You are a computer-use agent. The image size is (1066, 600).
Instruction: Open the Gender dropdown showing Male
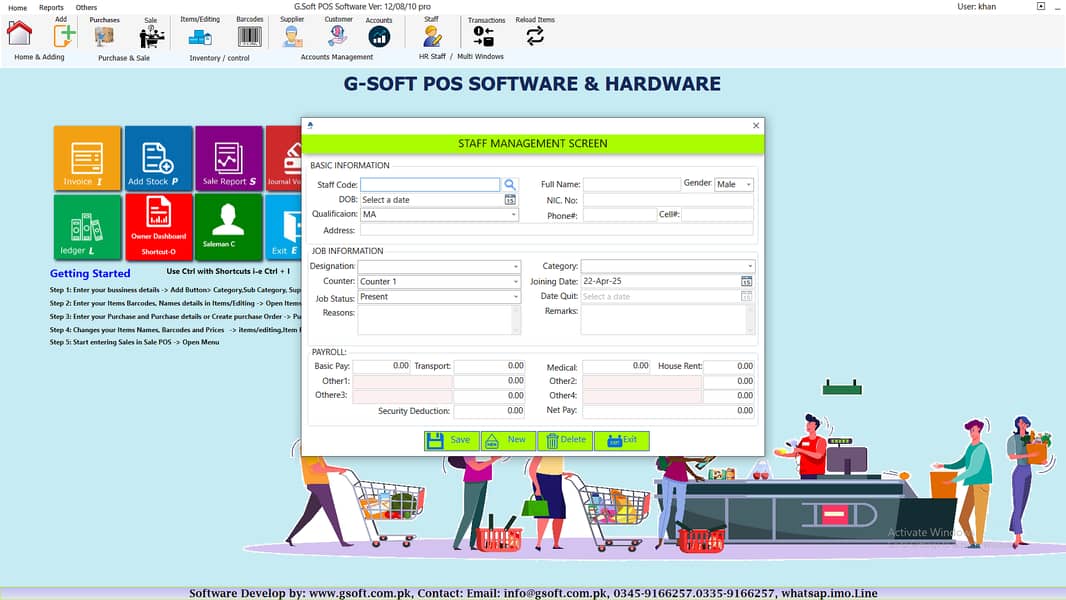[x=734, y=184]
